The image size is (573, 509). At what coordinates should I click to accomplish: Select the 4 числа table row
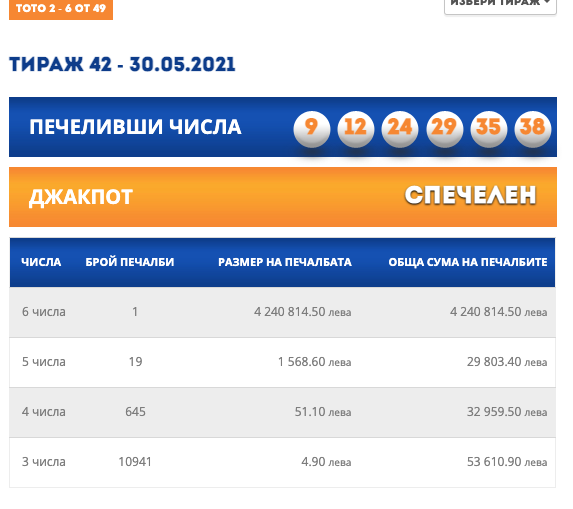tap(282, 412)
